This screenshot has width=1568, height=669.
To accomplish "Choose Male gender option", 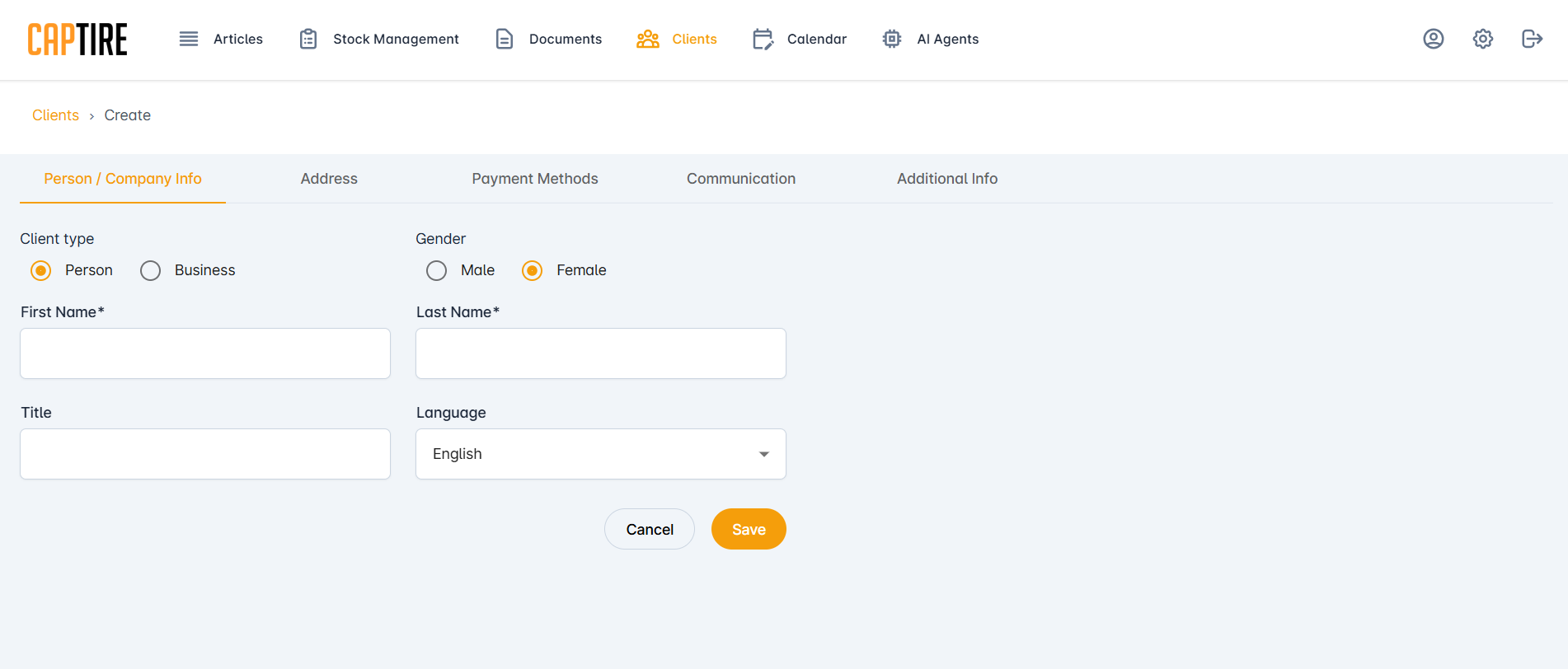I will pyautogui.click(x=437, y=271).
